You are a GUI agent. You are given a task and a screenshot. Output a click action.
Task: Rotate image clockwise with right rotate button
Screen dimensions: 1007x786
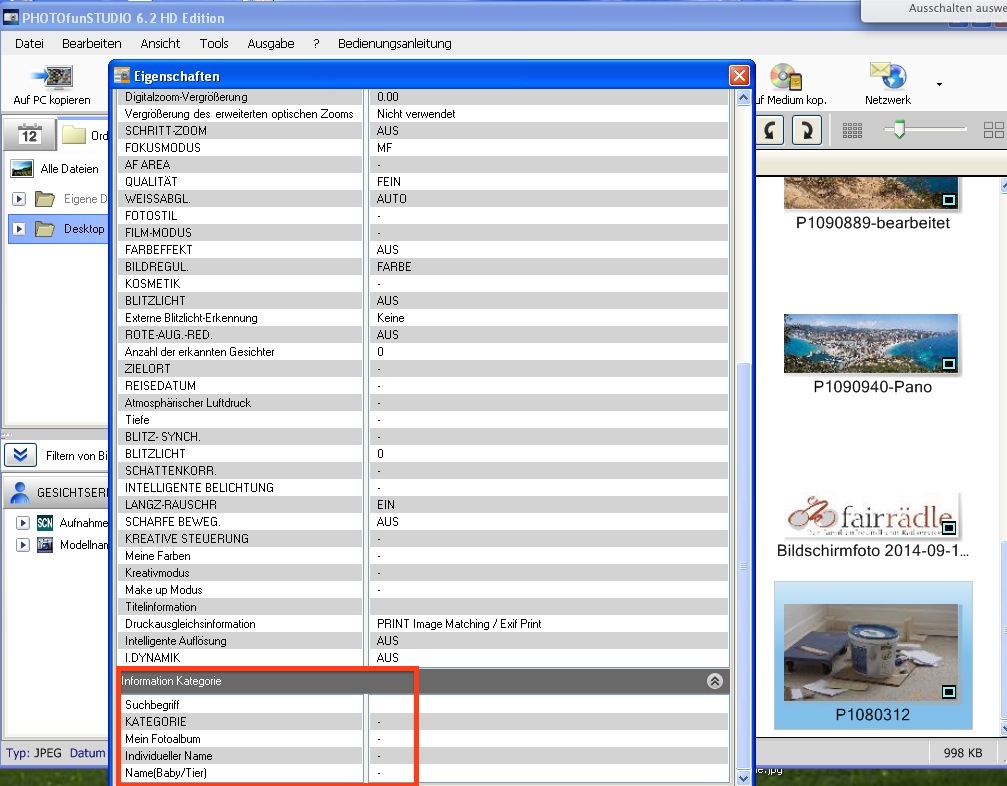[806, 131]
